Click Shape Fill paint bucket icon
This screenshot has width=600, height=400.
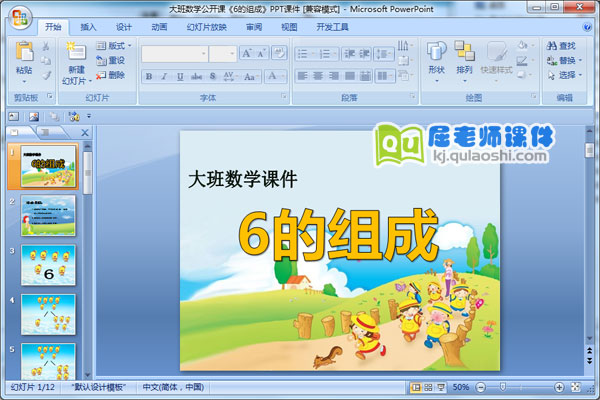523,46
